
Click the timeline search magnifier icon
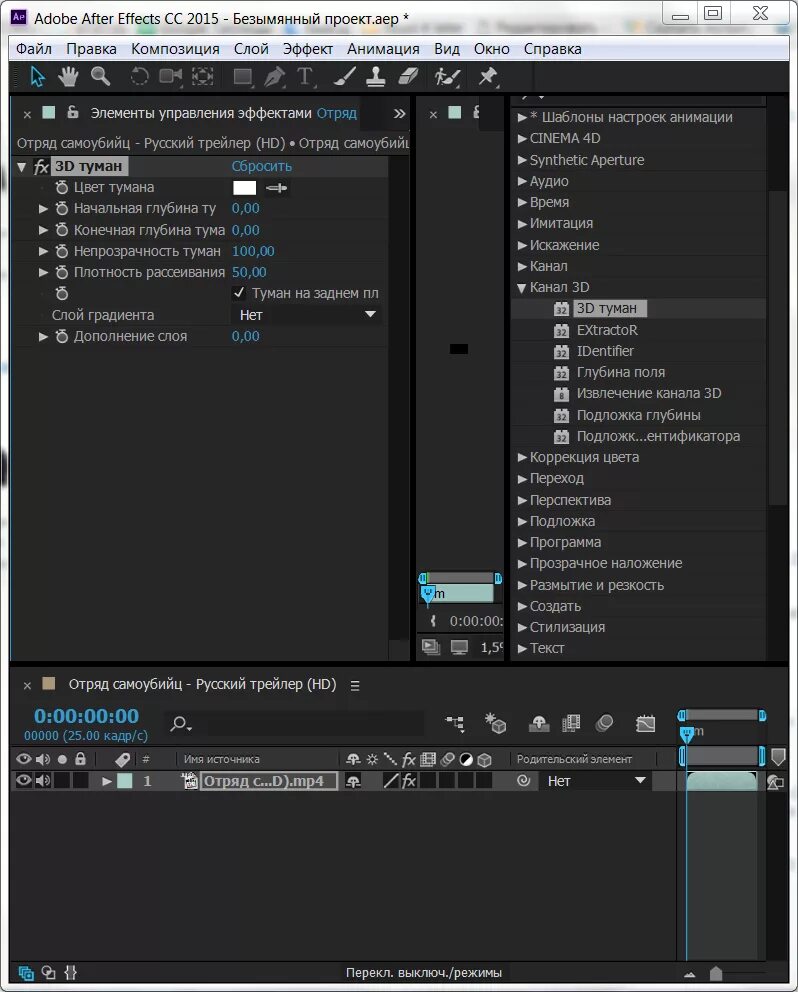coord(180,724)
